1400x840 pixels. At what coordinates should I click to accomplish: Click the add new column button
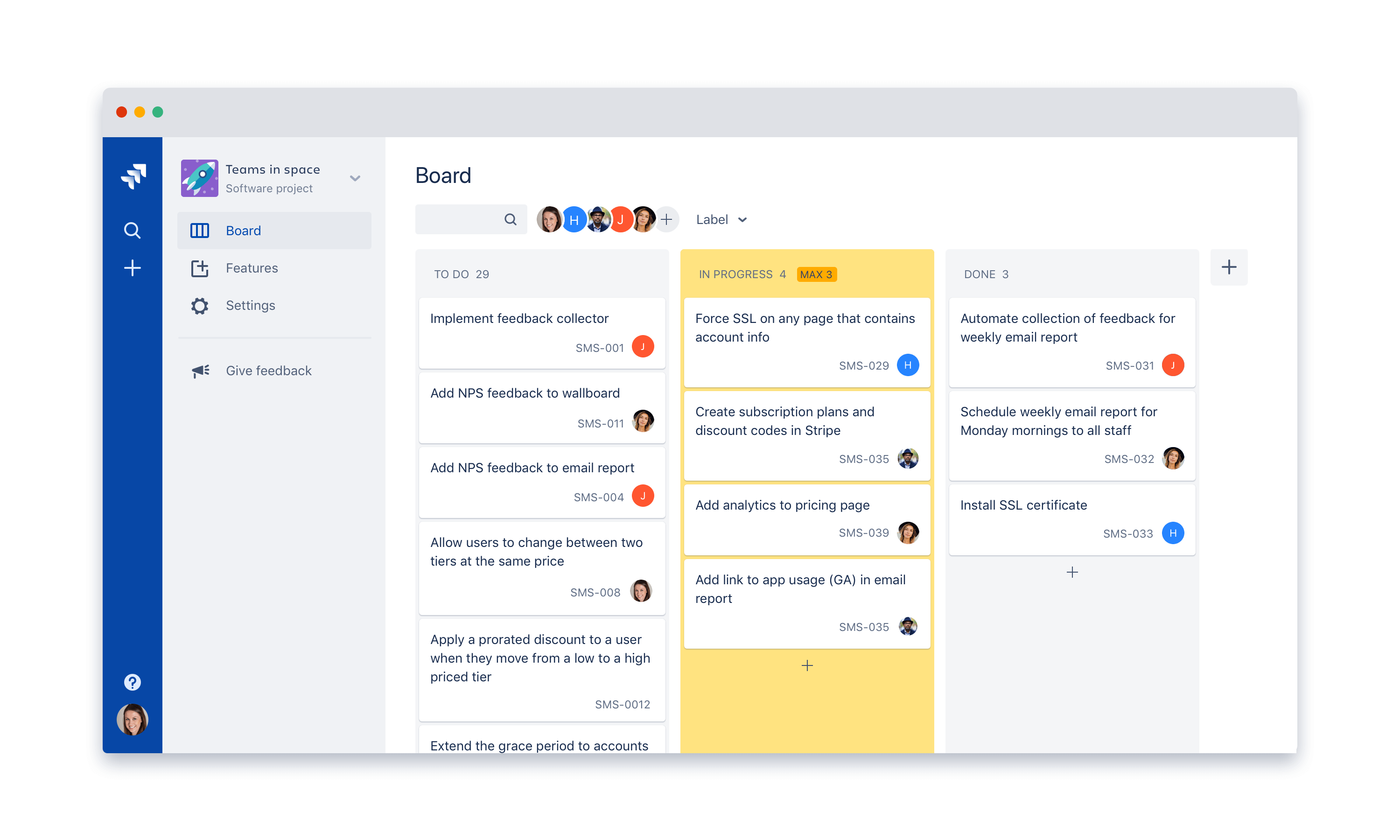pos(1229,267)
